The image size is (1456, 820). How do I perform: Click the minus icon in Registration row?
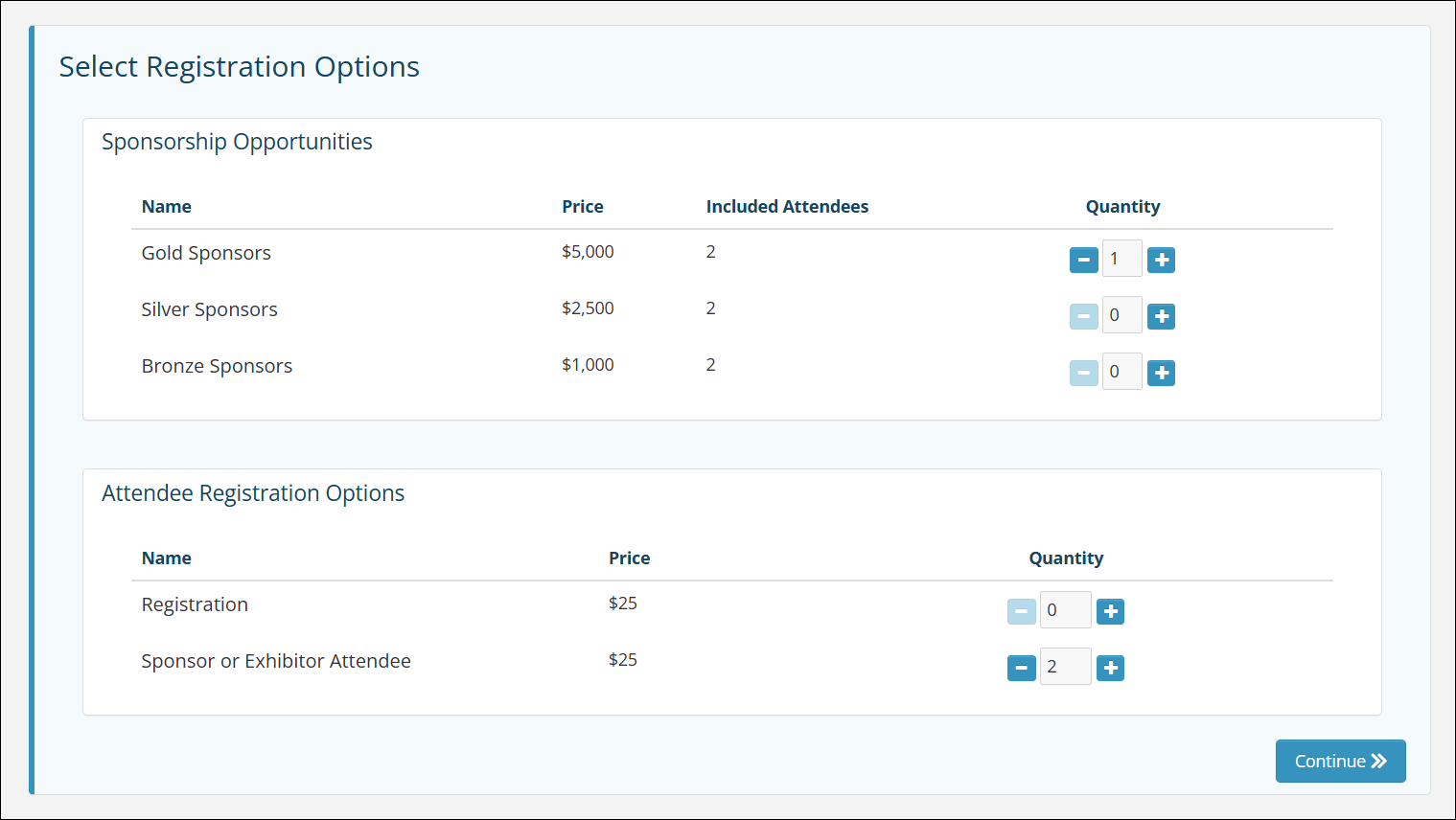point(1021,611)
